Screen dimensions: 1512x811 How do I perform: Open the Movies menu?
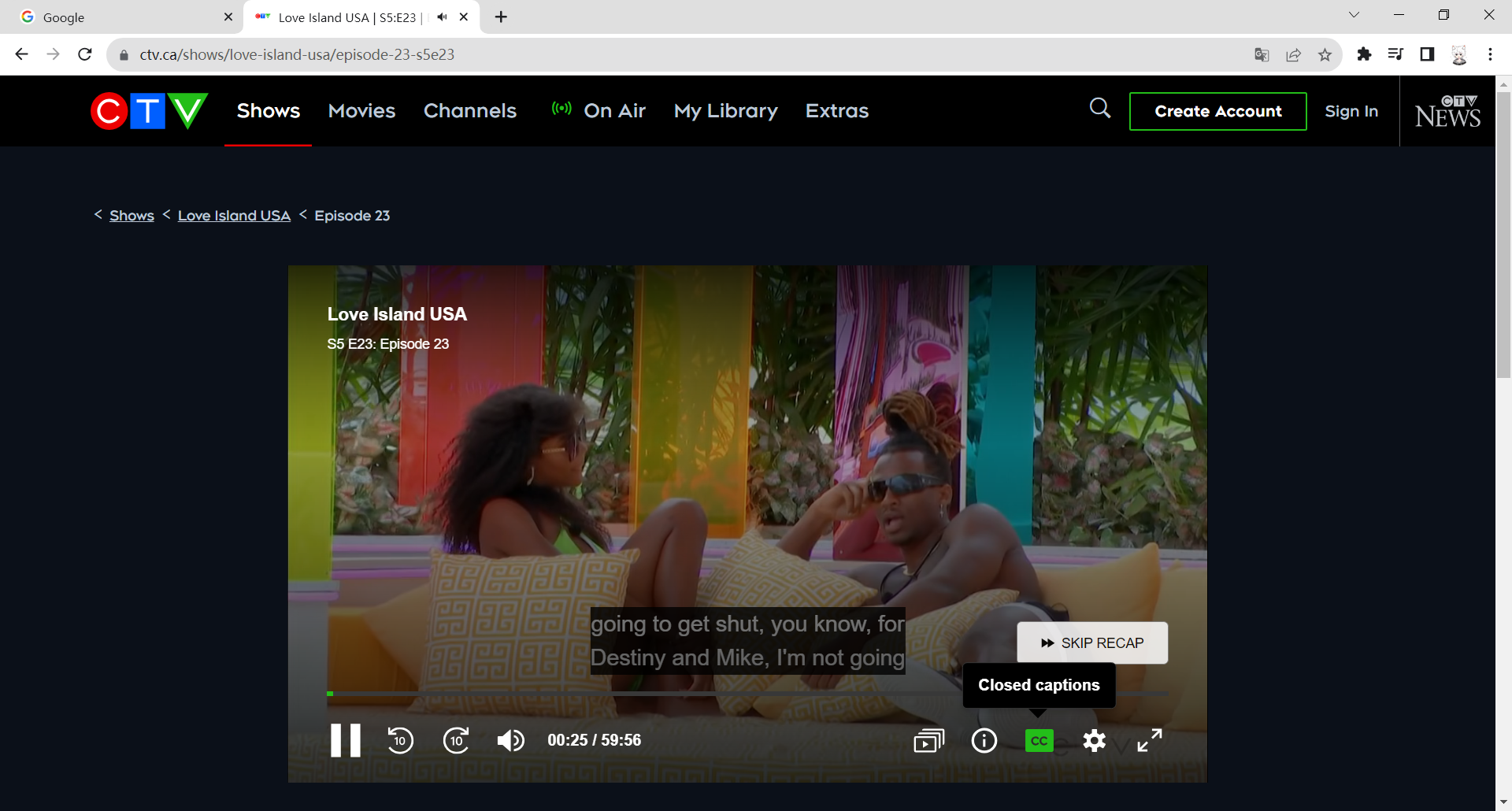pos(362,111)
